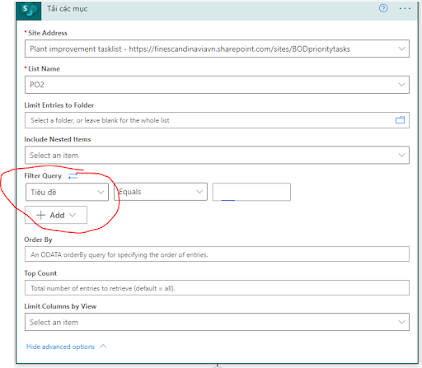The width and height of the screenshot is (422, 368).
Task: Open the Site Address dropdown
Action: coord(217,49)
